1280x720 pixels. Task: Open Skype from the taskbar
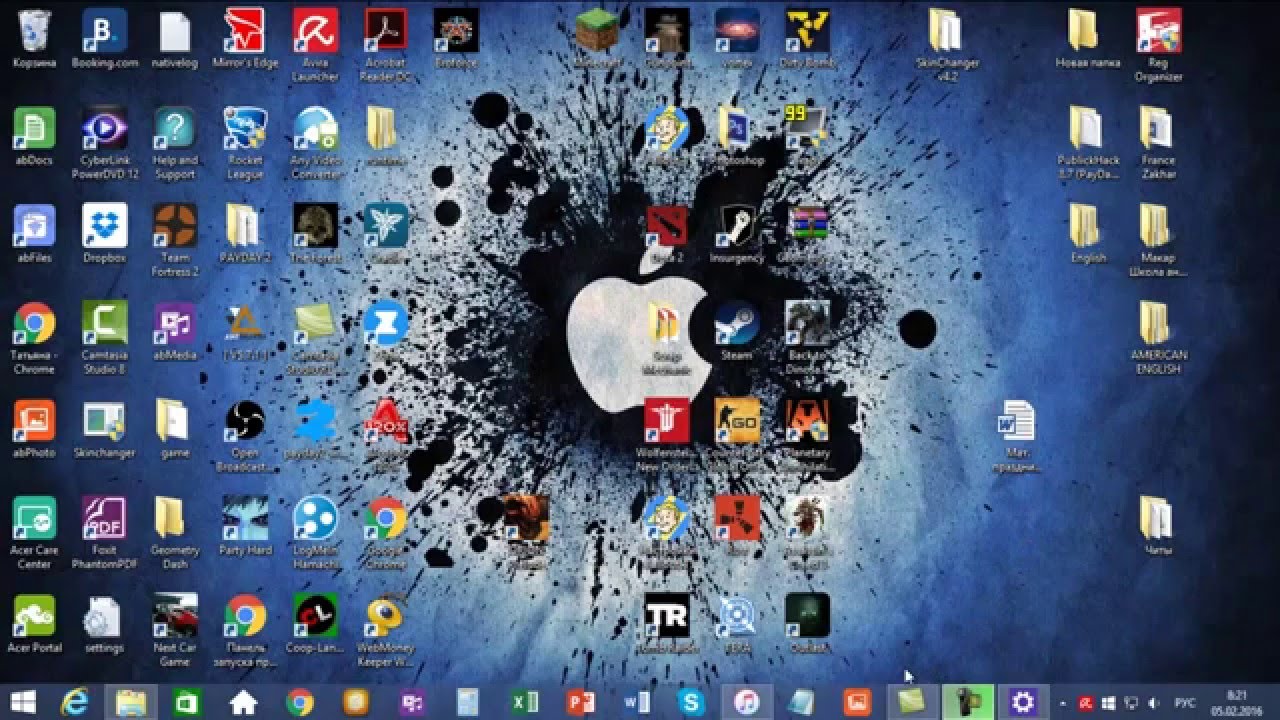691,702
